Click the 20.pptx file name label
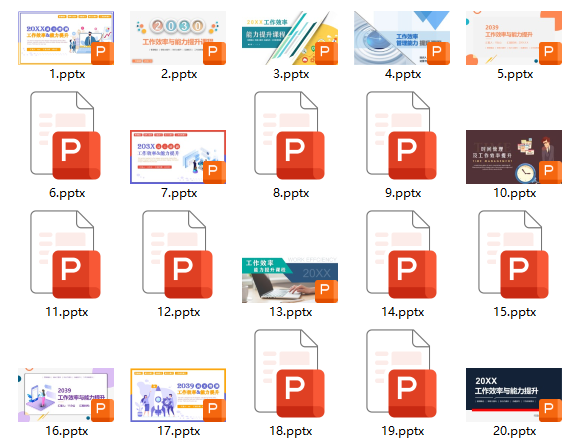569x445 pixels. tap(515, 431)
